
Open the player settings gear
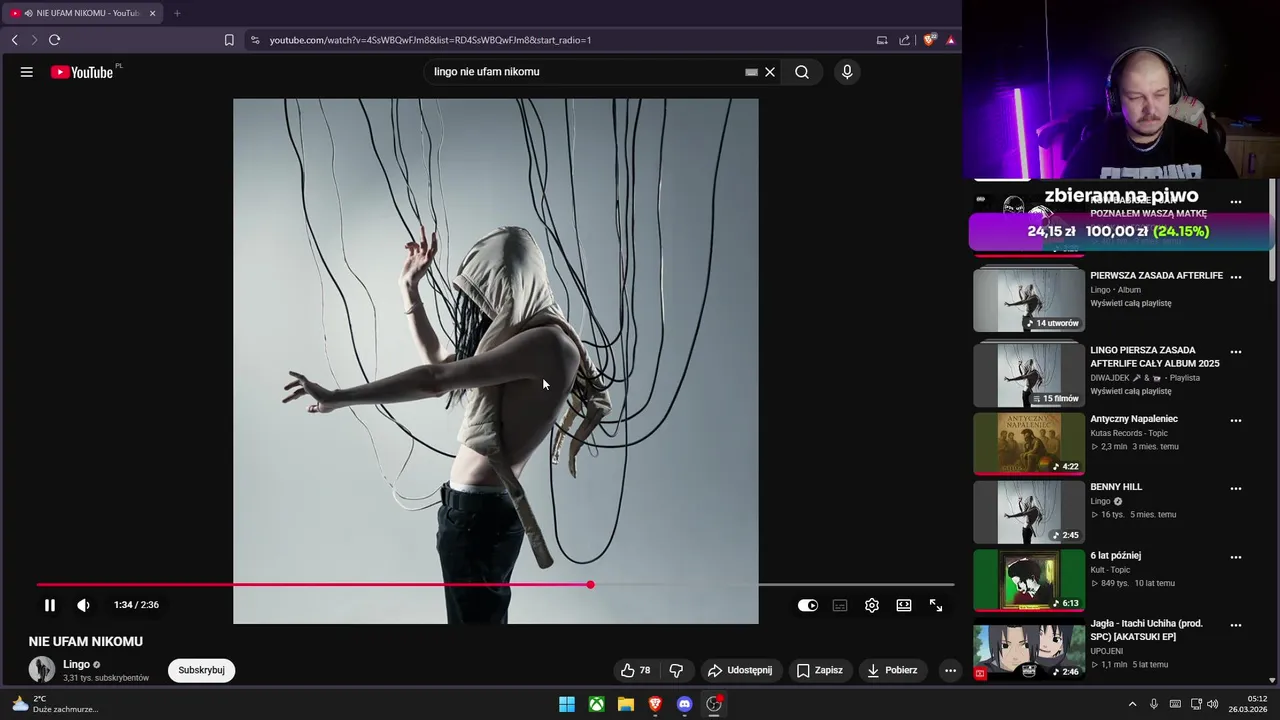(x=872, y=605)
